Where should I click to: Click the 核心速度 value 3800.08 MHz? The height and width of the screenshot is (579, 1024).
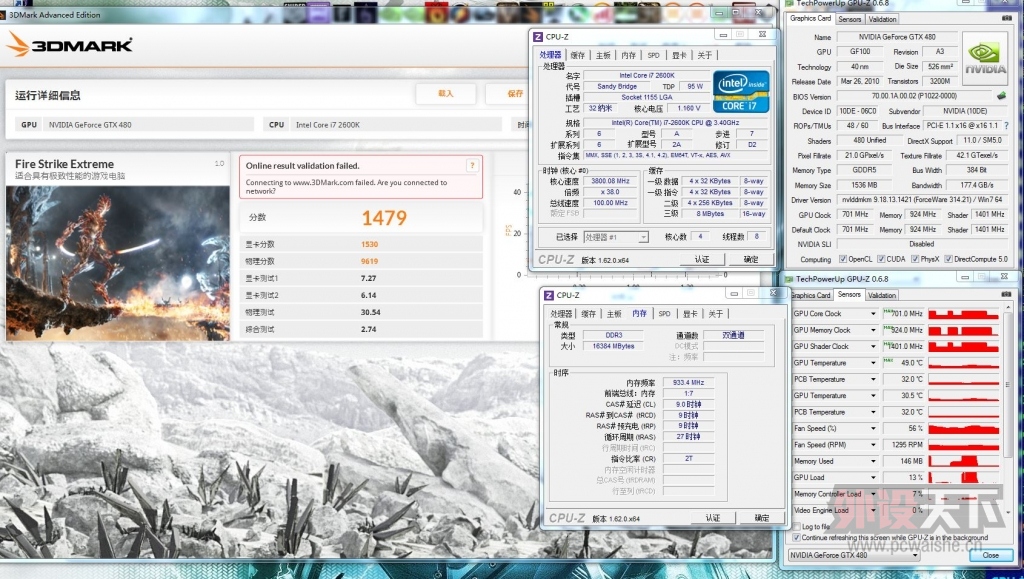(x=611, y=181)
